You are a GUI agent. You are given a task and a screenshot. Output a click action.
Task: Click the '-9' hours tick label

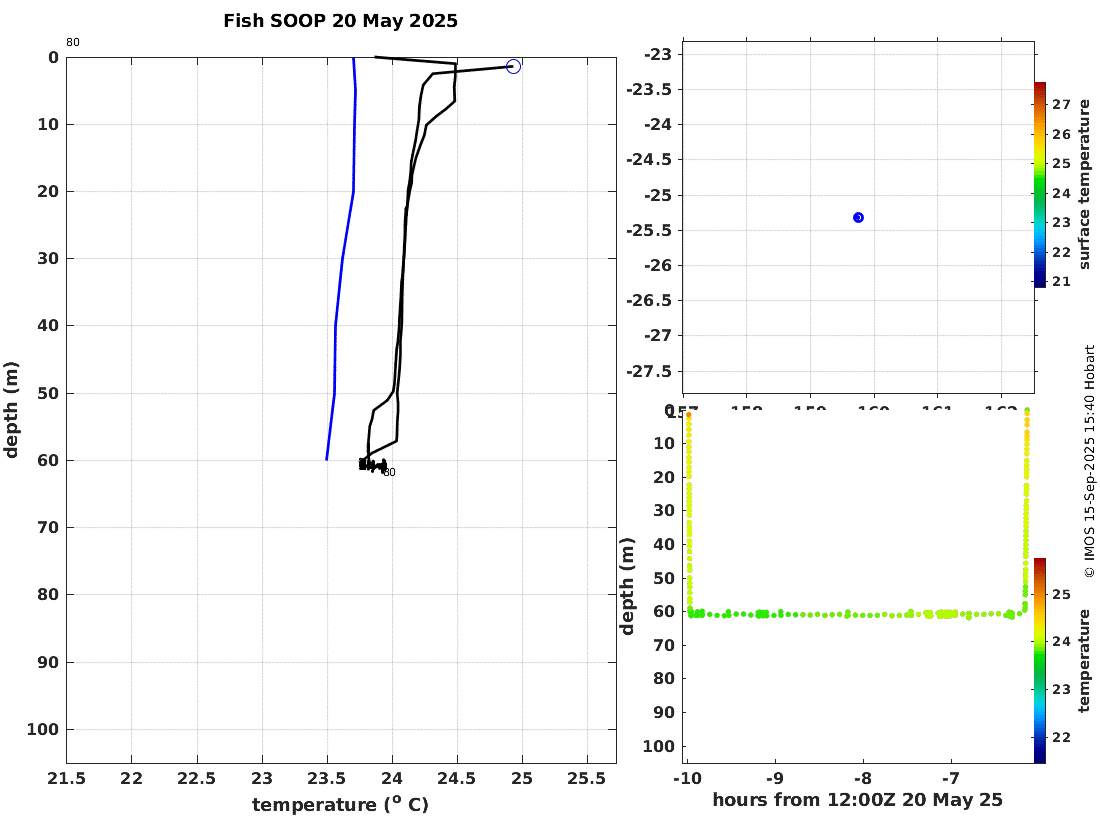[775, 779]
